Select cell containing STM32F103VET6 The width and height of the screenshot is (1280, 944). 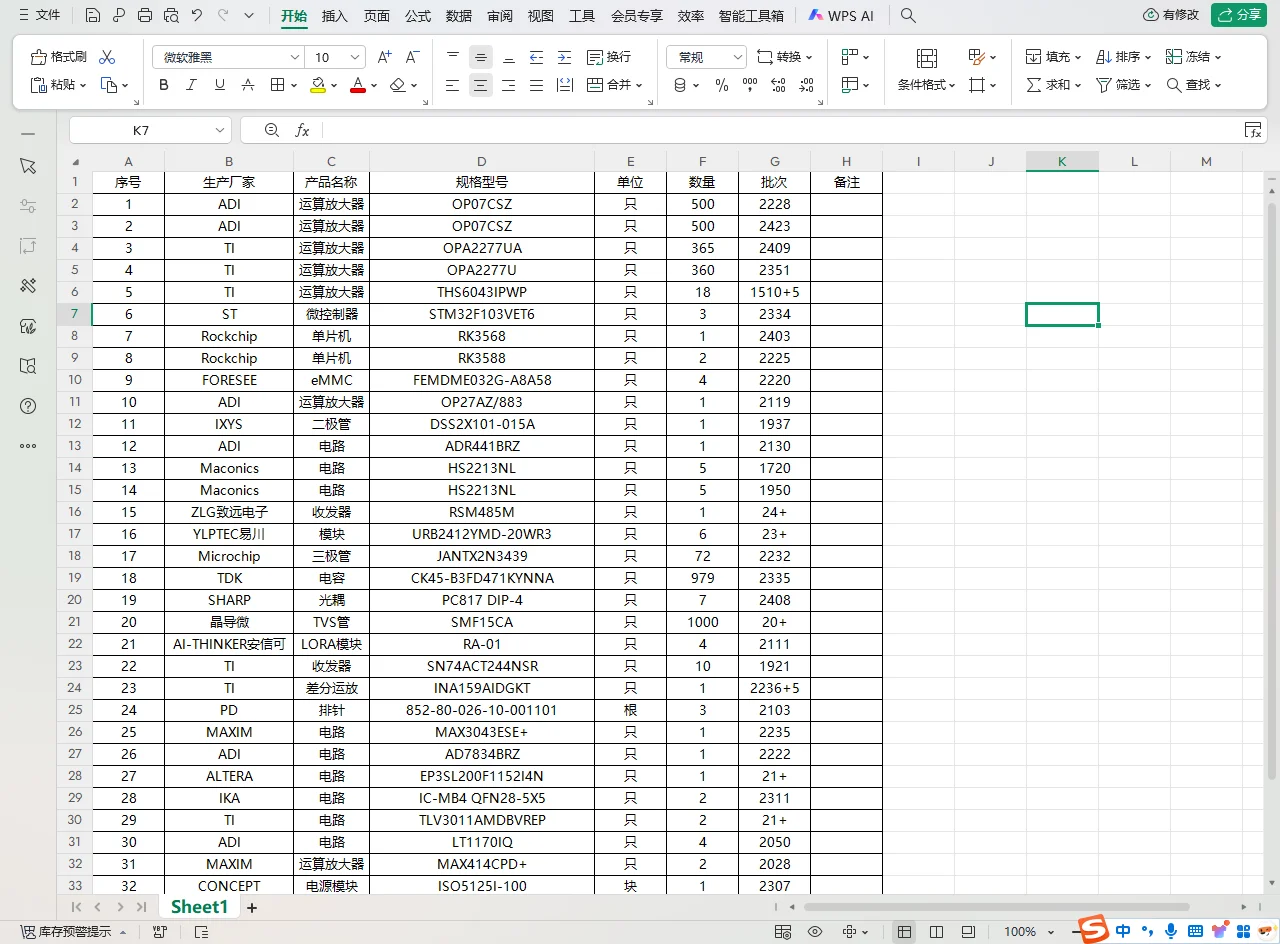coord(482,314)
